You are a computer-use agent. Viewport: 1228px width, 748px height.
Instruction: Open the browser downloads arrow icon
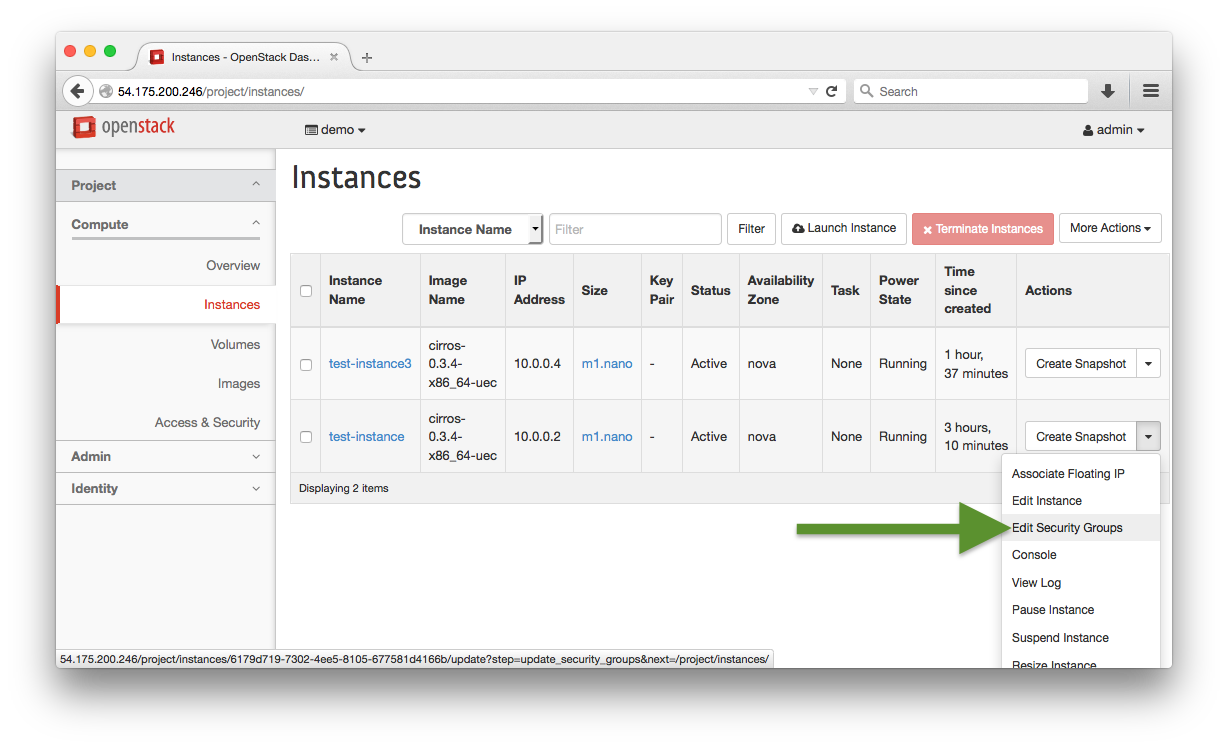(x=1108, y=91)
